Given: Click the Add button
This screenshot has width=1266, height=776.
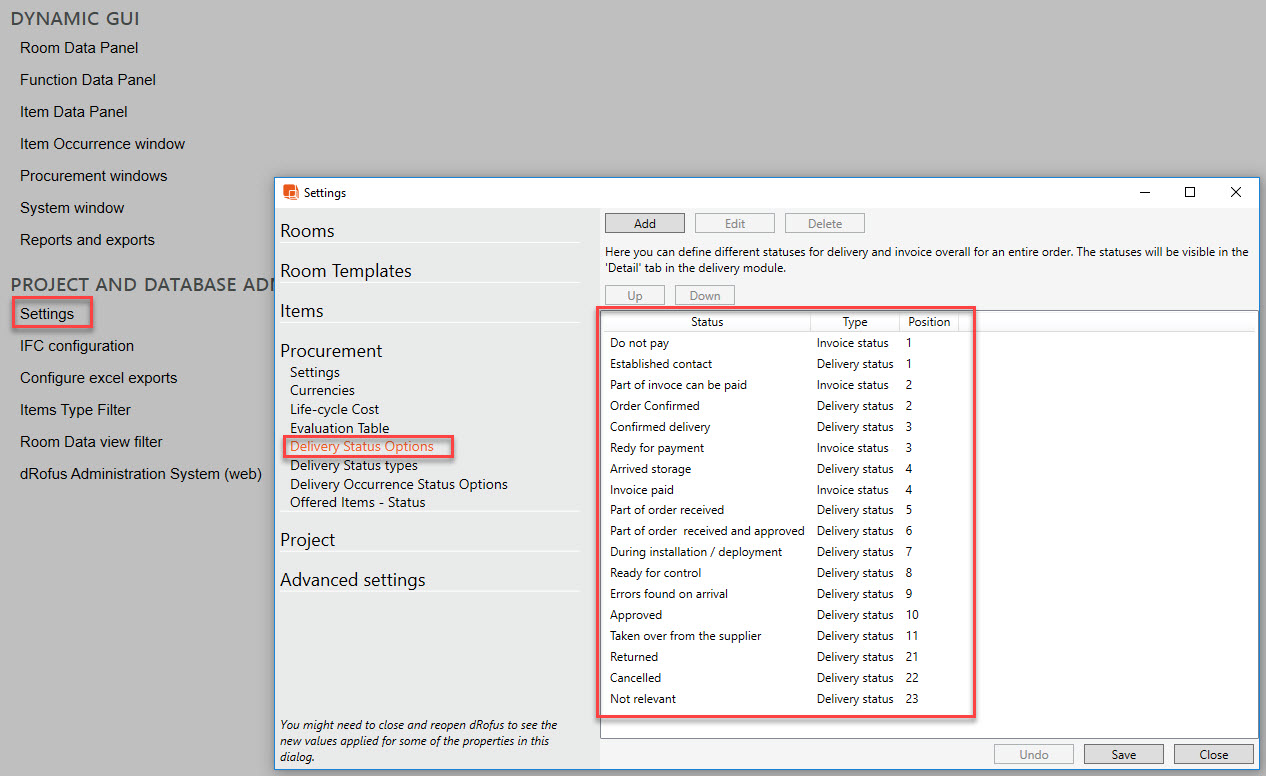Looking at the screenshot, I should (x=644, y=224).
